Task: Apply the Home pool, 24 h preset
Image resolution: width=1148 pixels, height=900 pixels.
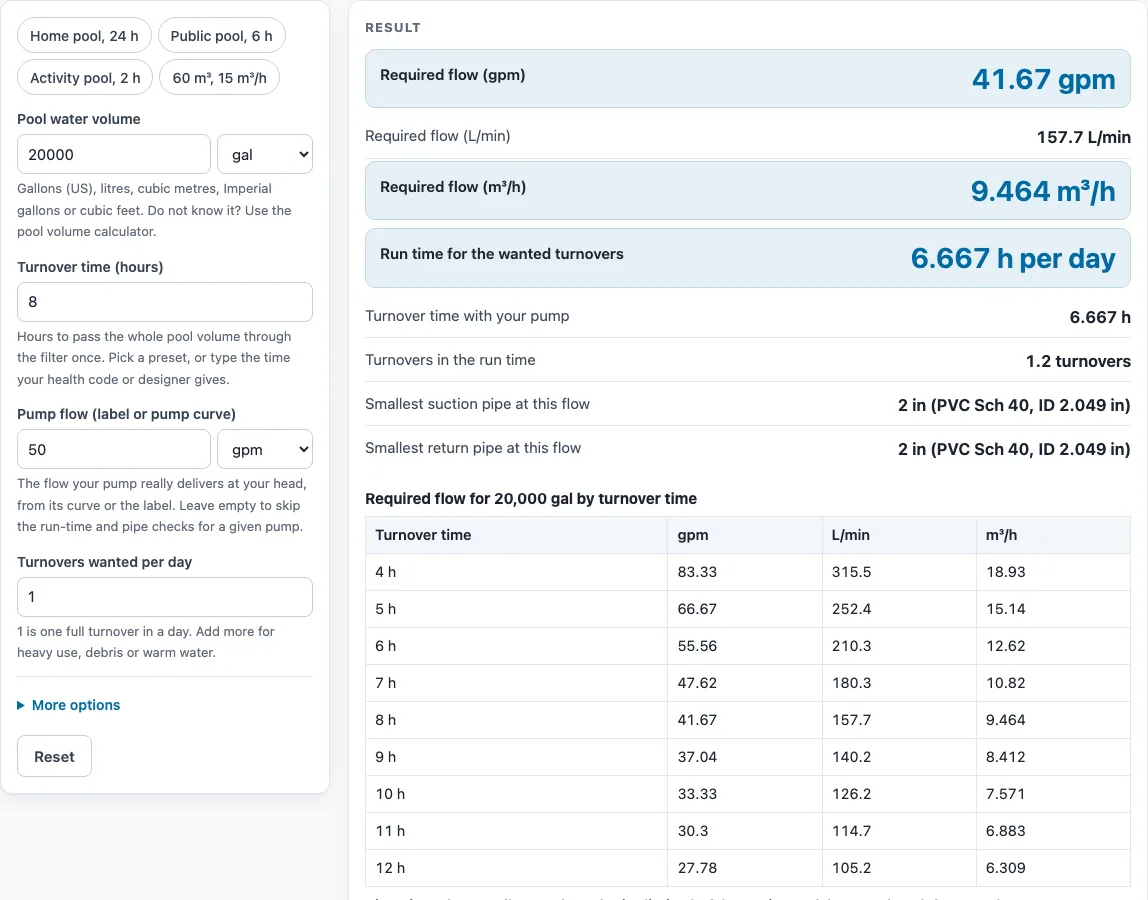Action: click(84, 36)
